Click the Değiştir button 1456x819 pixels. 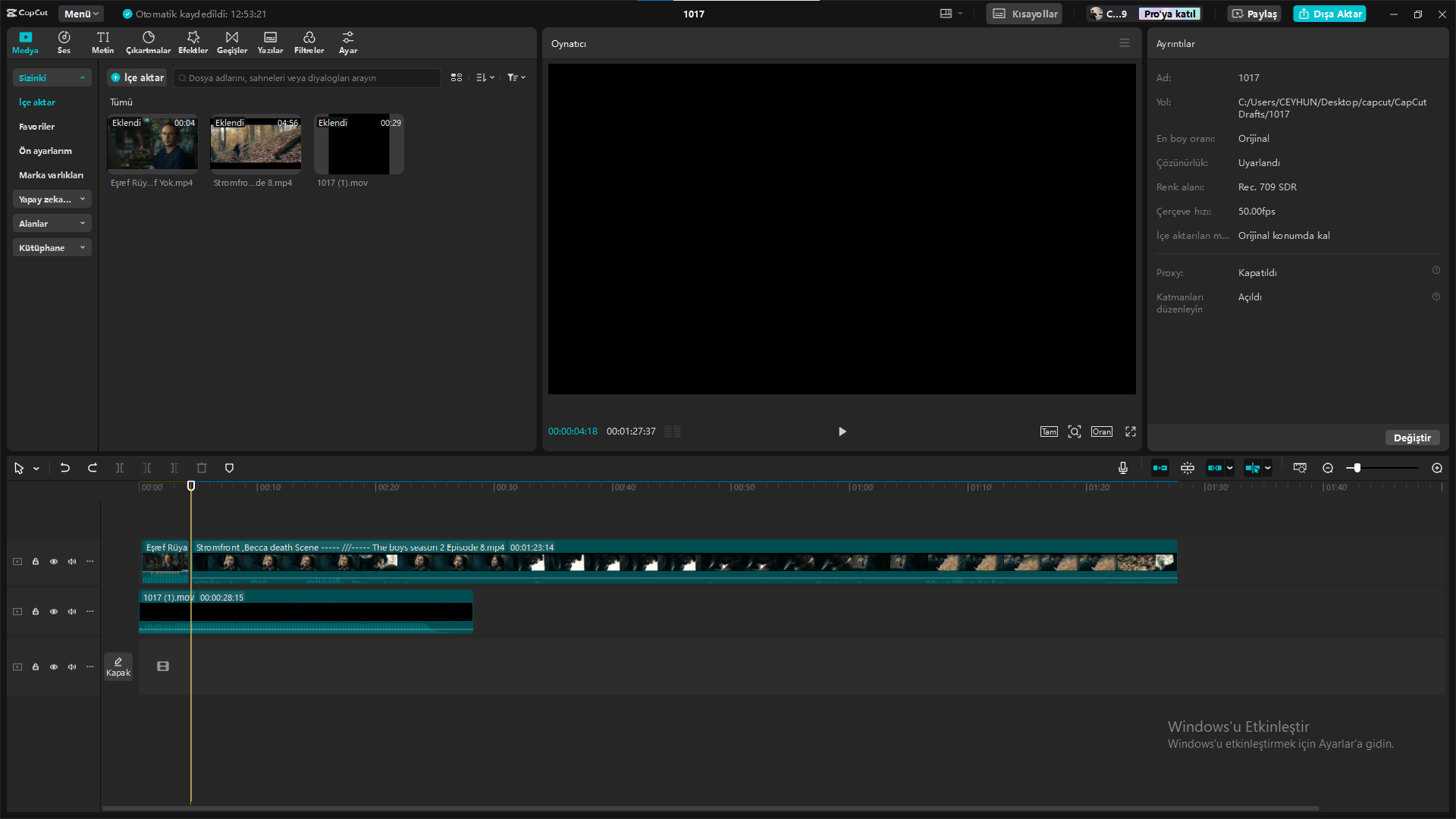(x=1412, y=438)
